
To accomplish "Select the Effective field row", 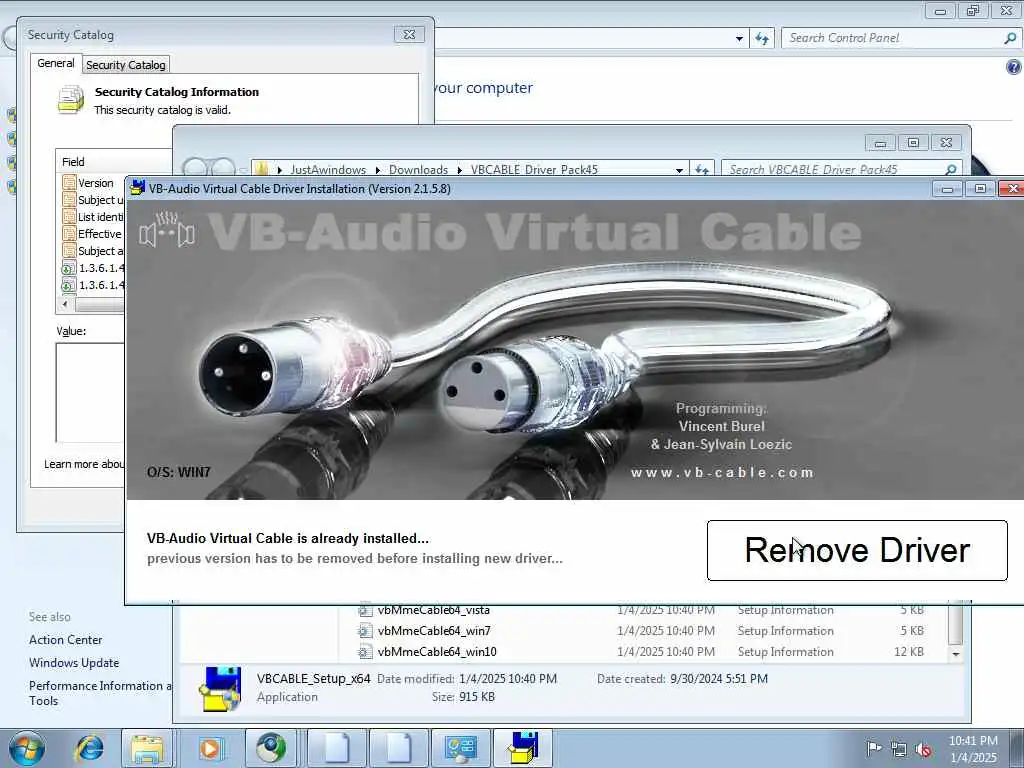I will click(x=92, y=234).
